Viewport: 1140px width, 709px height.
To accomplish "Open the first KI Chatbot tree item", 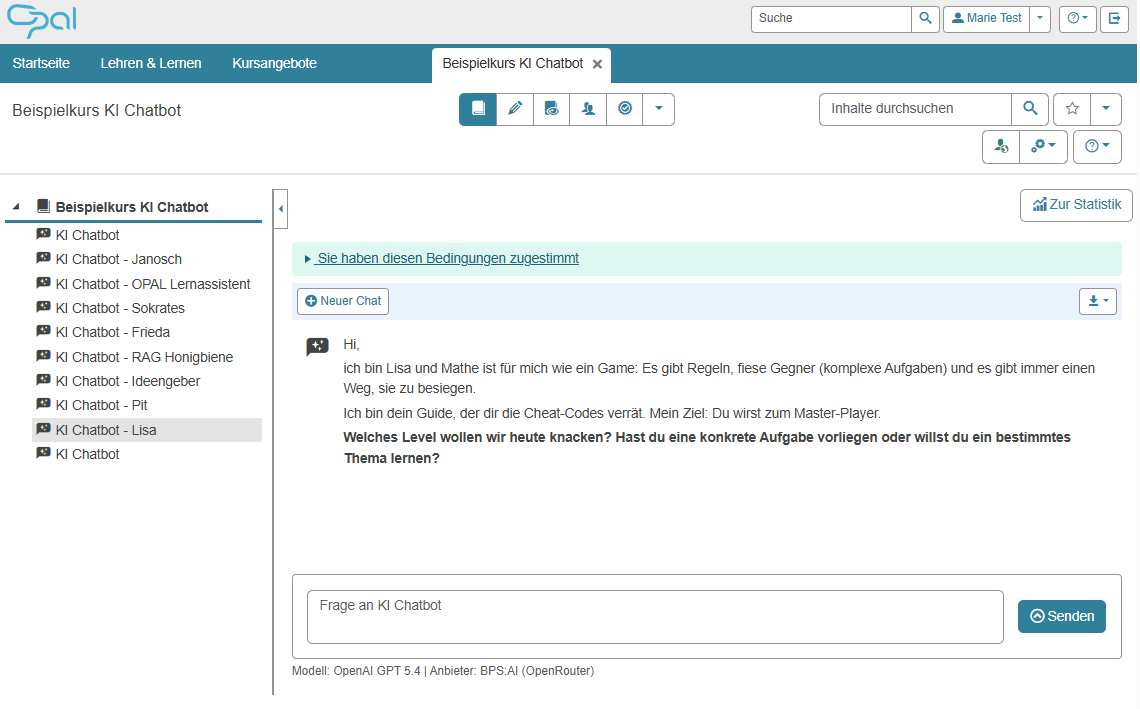I will 87,236.
